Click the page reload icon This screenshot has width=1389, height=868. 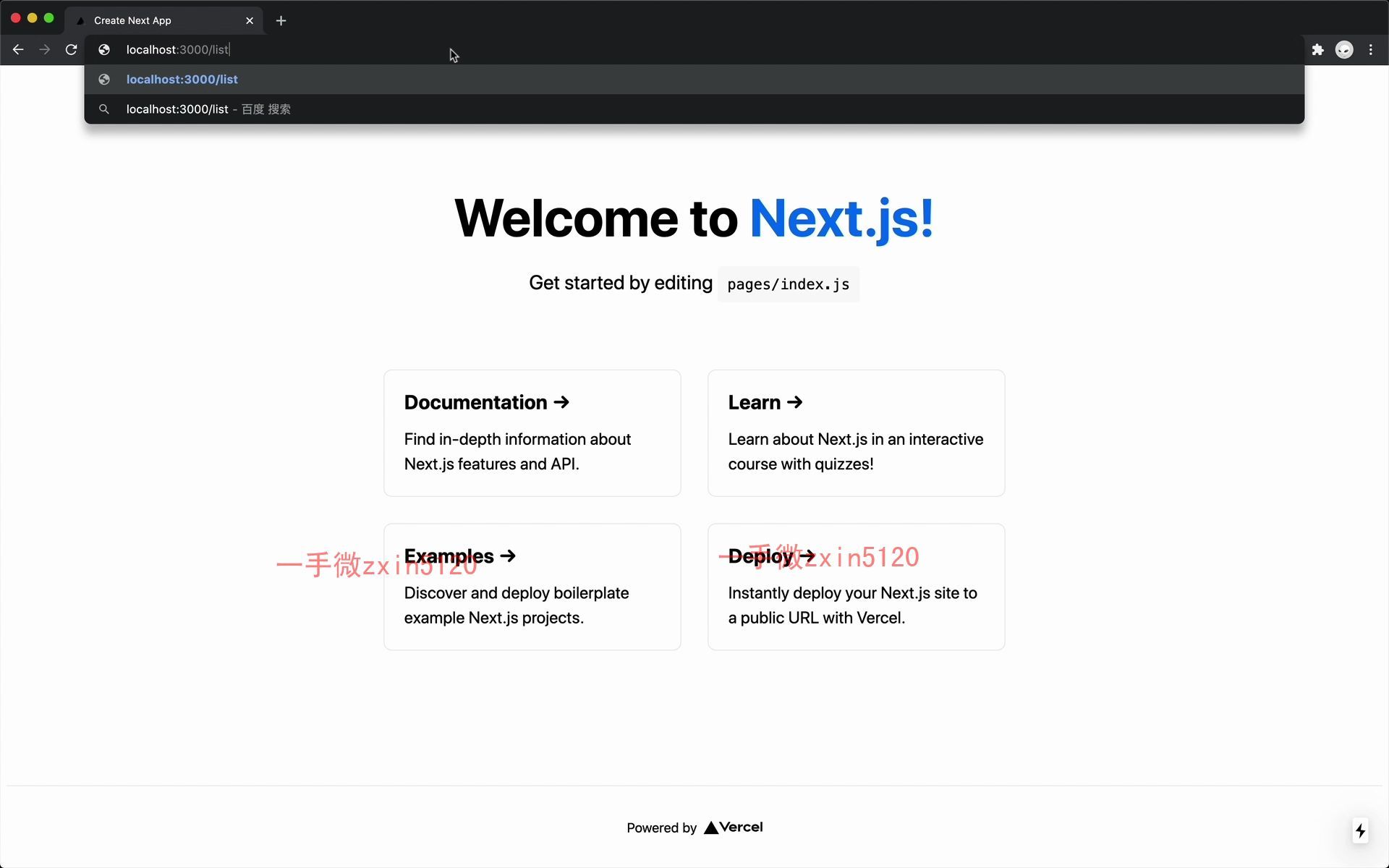tap(71, 49)
